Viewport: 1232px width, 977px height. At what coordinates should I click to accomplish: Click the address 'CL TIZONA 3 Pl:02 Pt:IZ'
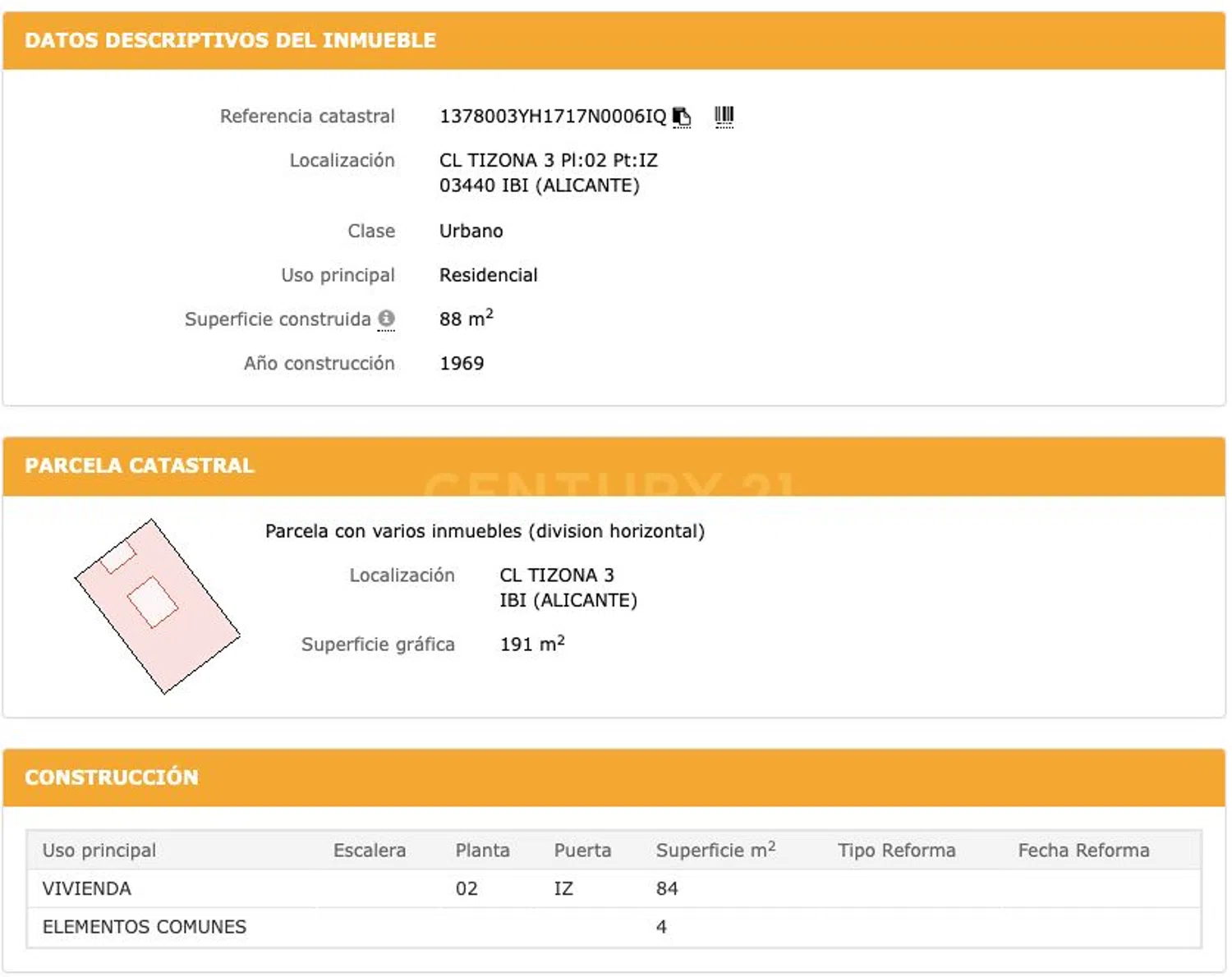coord(548,160)
